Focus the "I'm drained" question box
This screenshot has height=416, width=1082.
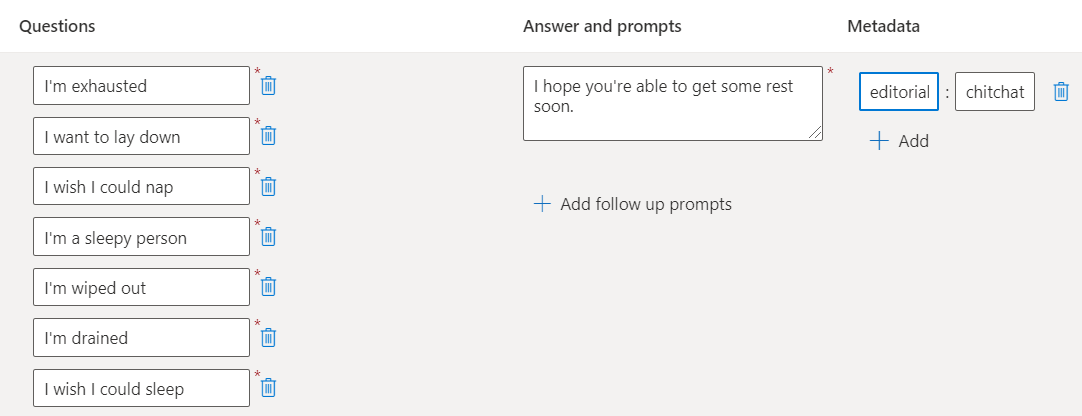tap(141, 337)
